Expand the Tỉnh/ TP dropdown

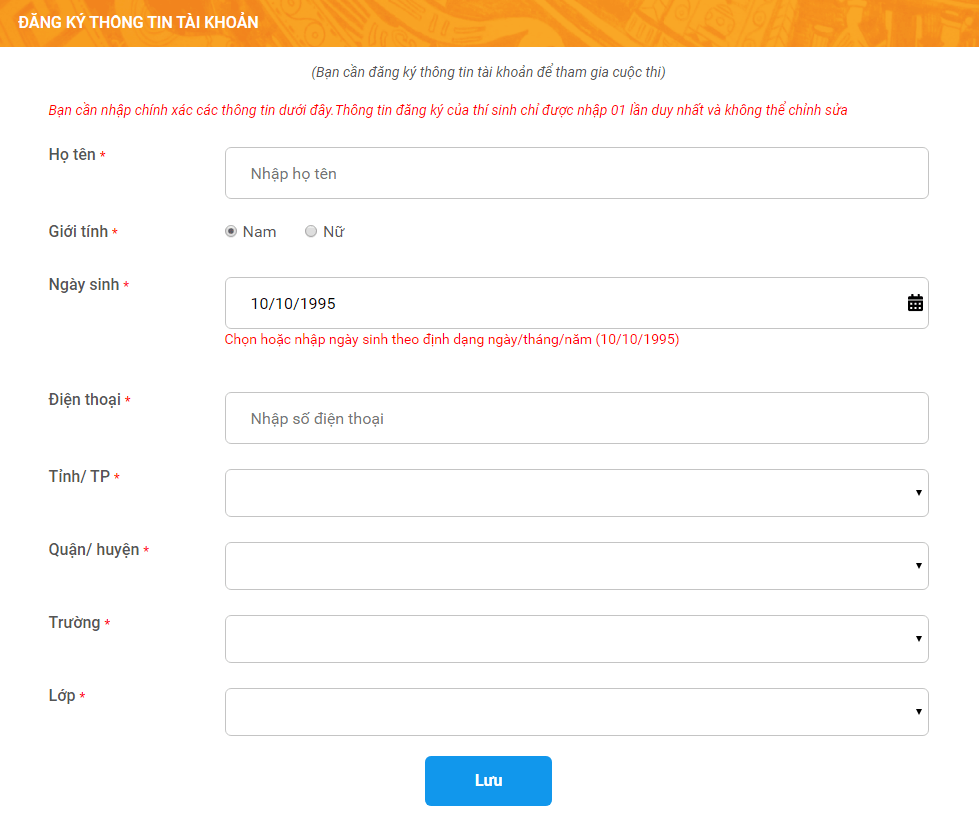[576, 493]
